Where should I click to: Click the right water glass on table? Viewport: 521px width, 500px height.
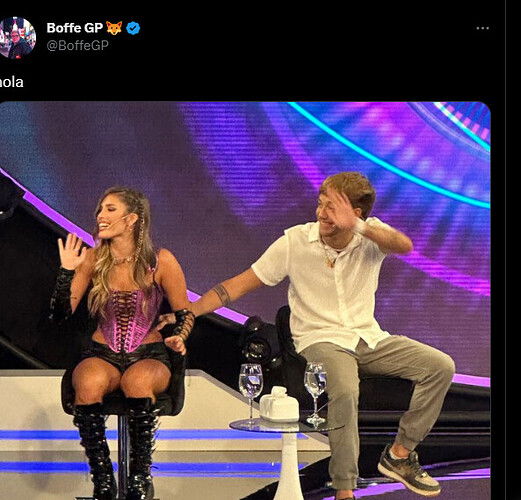click(x=315, y=393)
